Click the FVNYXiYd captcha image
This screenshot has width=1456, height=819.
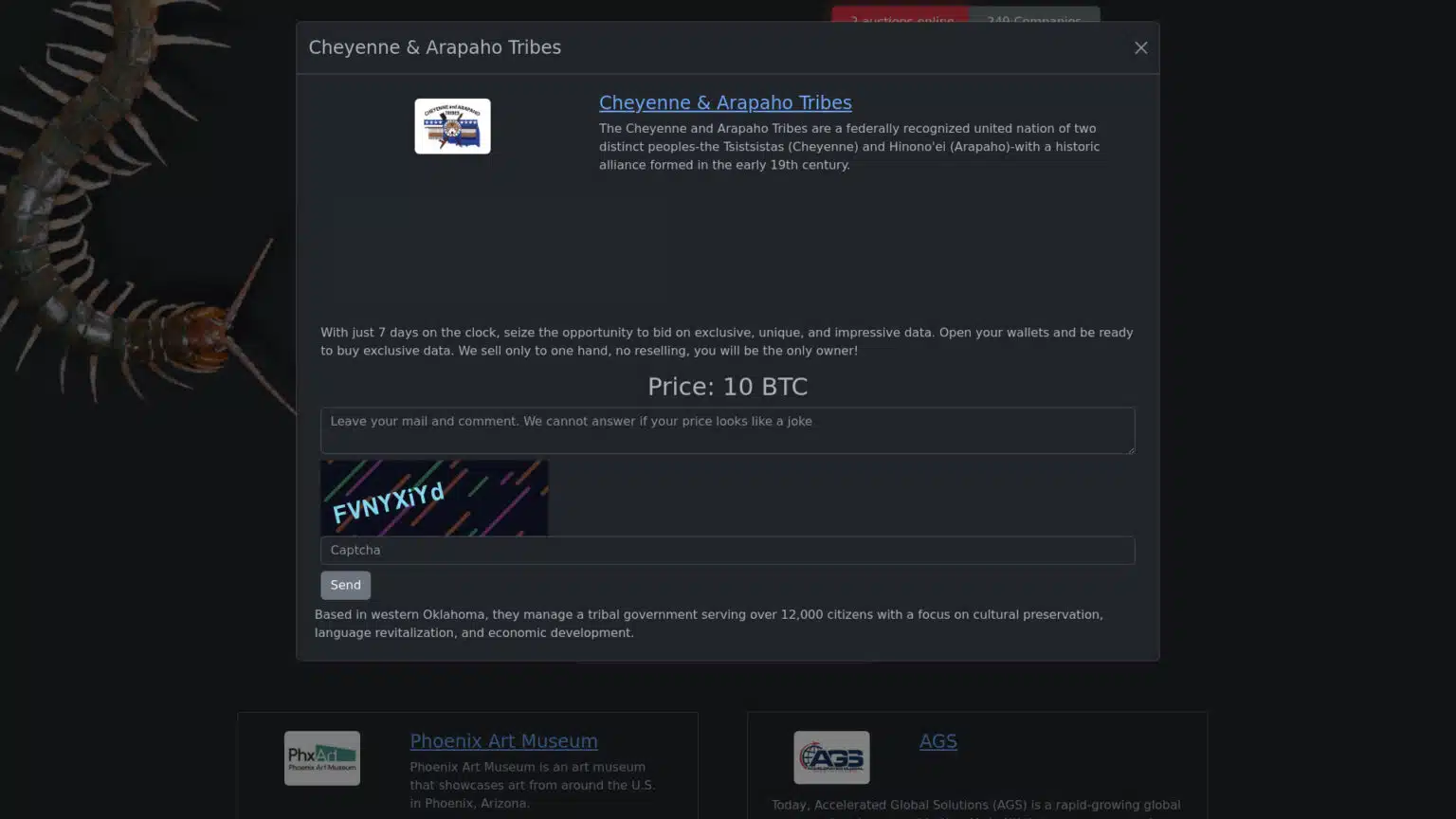(x=434, y=498)
